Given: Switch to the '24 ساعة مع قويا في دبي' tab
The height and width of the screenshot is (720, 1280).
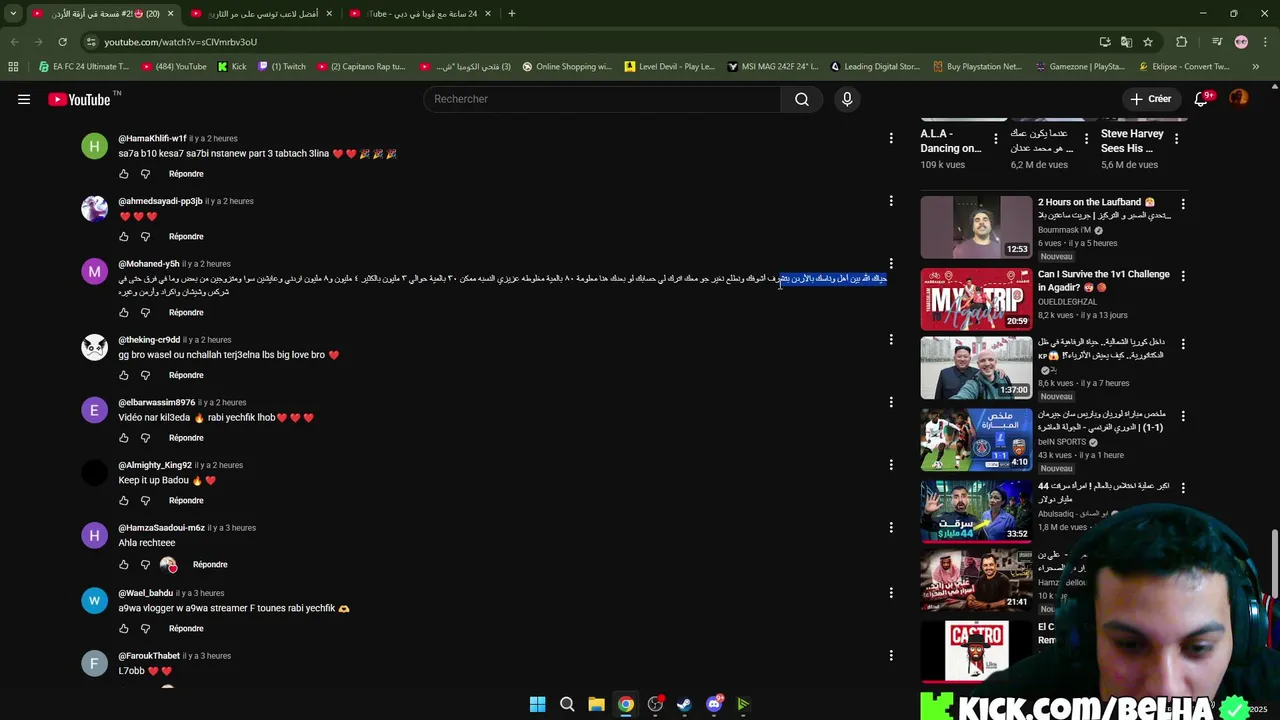Looking at the screenshot, I should pyautogui.click(x=419, y=13).
